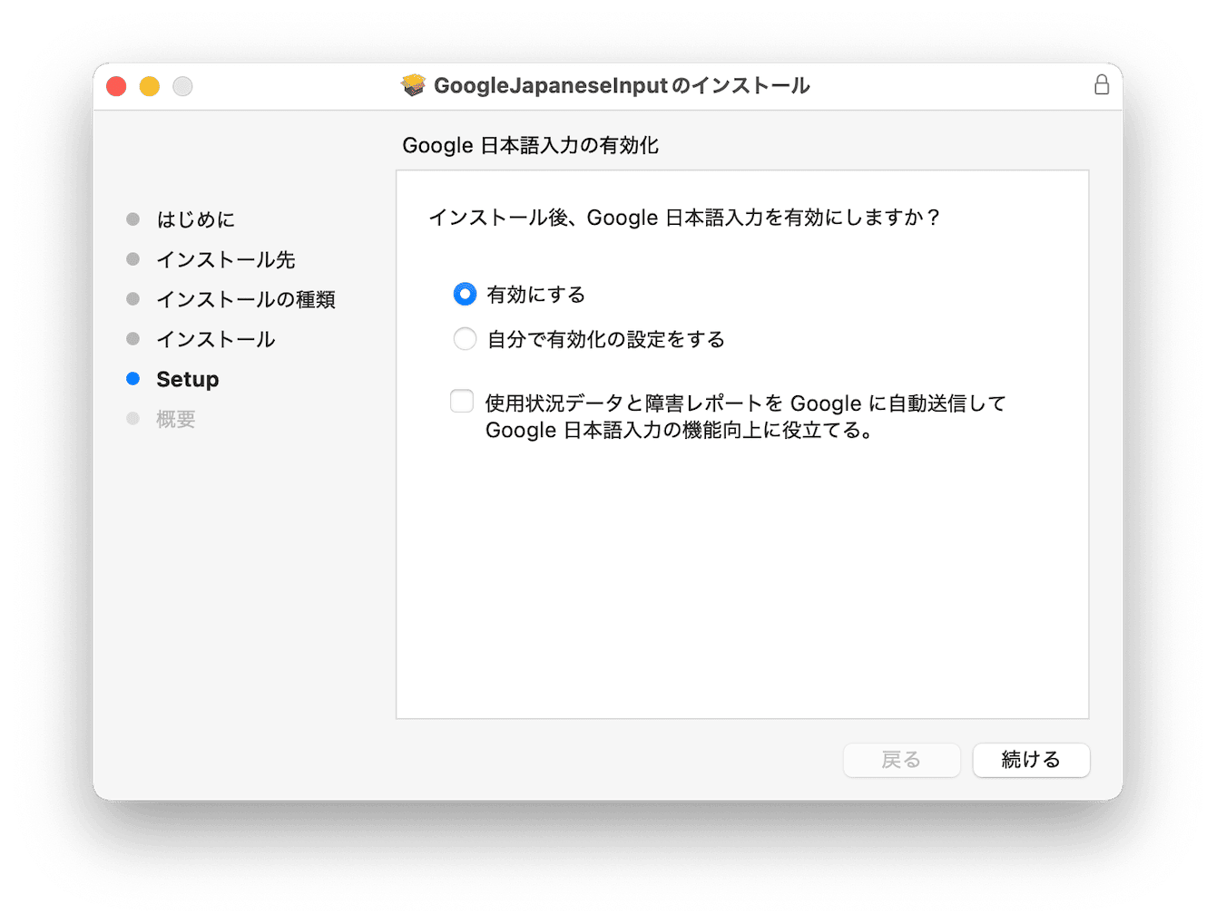
Task: Click the grayed dot next to 概要
Action: pos(133,419)
